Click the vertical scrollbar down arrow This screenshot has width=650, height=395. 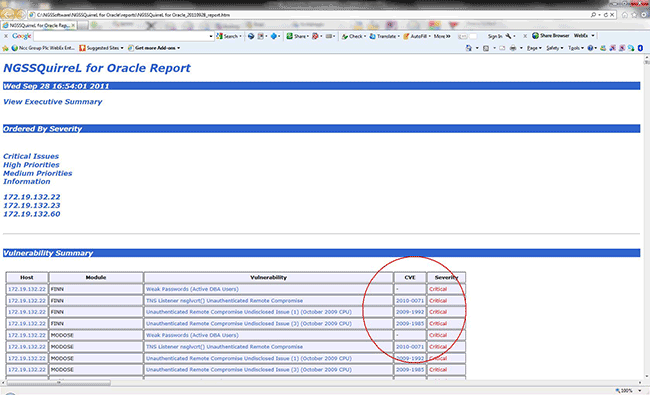pyautogui.click(x=646, y=377)
